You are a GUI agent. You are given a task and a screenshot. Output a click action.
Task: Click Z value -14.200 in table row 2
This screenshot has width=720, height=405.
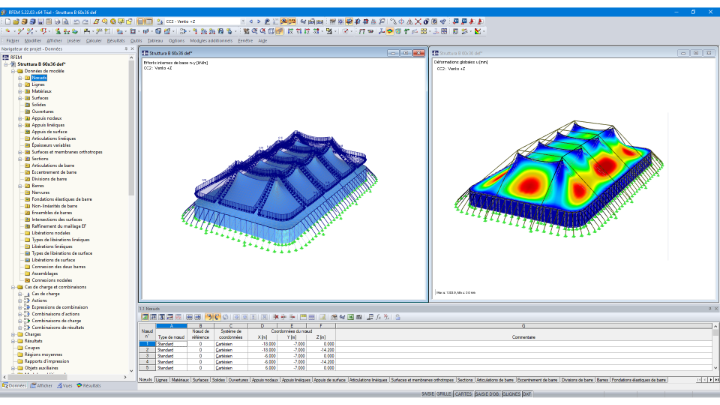pos(321,350)
